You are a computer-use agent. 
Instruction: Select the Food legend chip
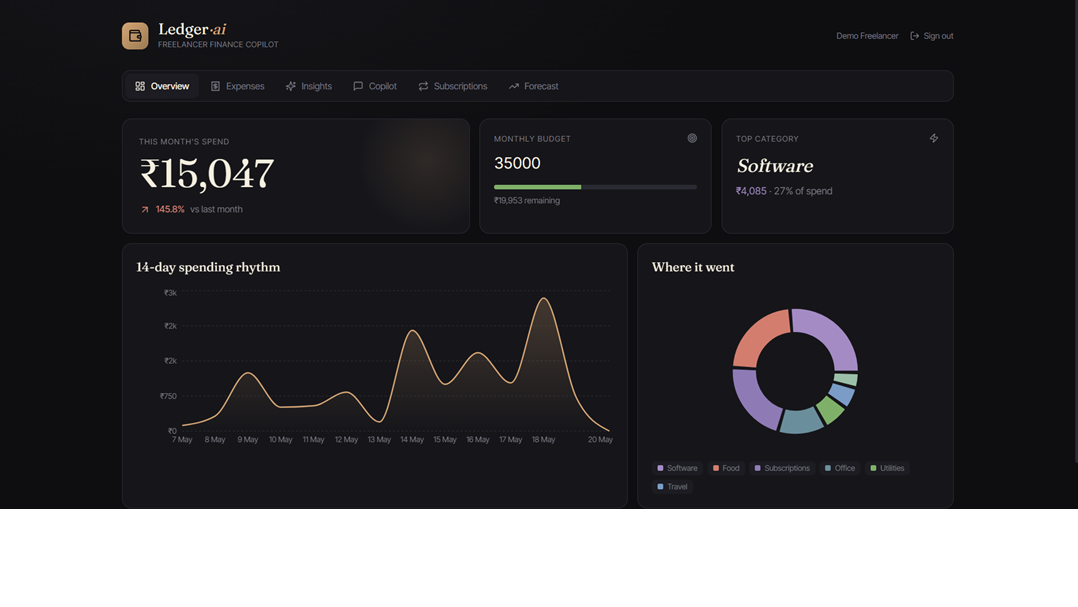click(x=726, y=468)
